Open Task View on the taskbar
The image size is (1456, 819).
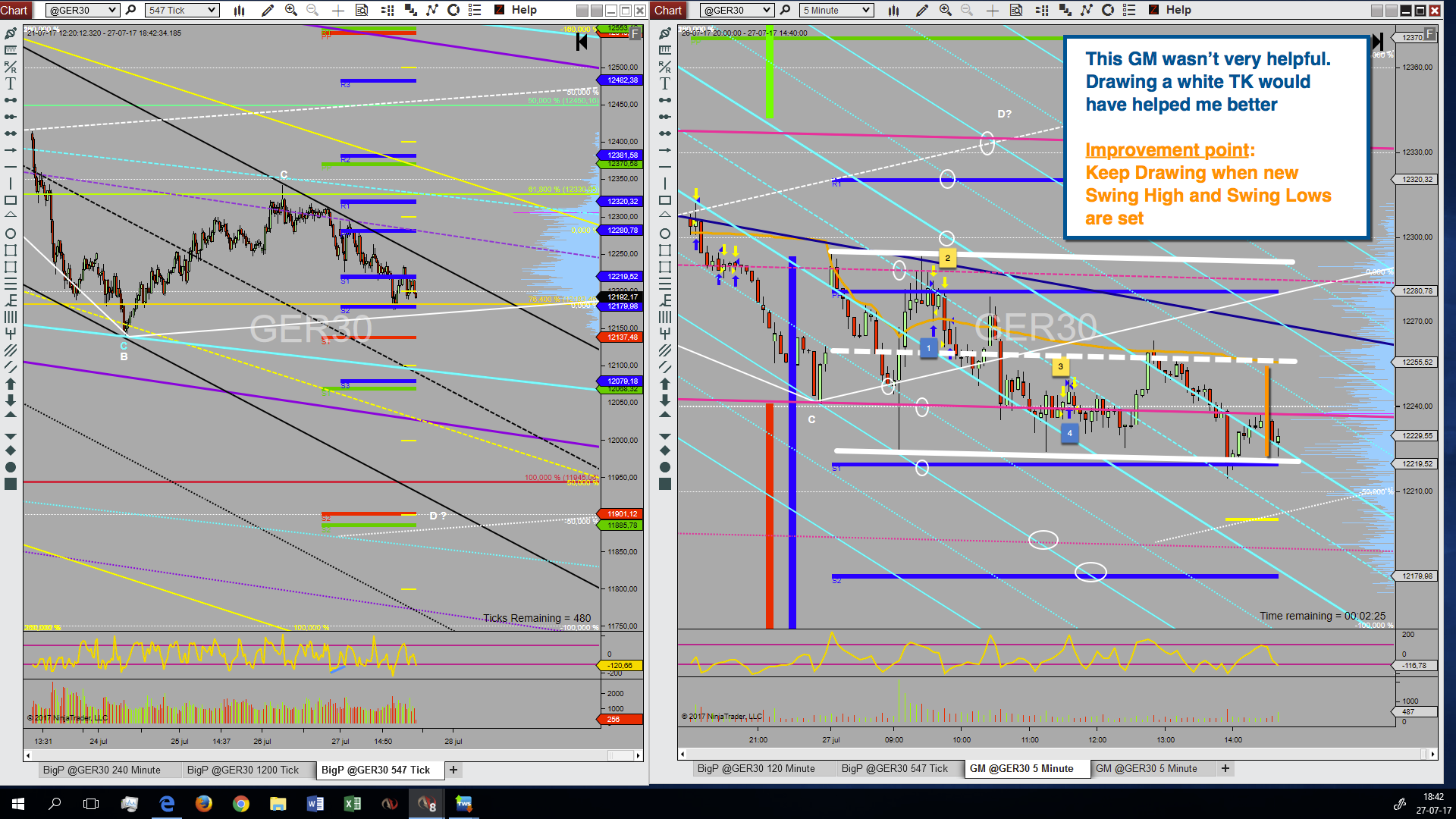tap(91, 804)
